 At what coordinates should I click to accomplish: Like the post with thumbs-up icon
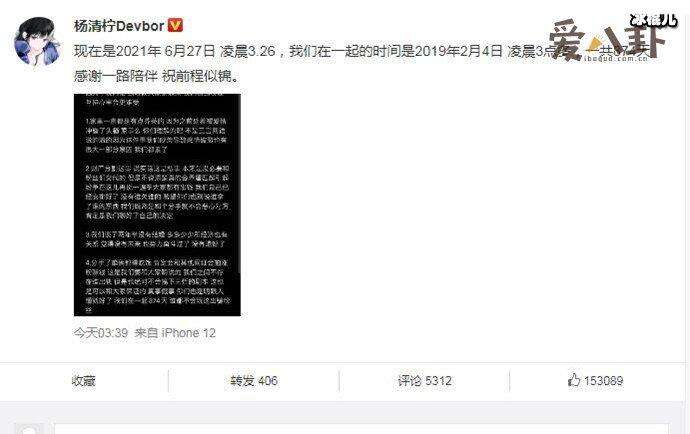click(x=574, y=380)
